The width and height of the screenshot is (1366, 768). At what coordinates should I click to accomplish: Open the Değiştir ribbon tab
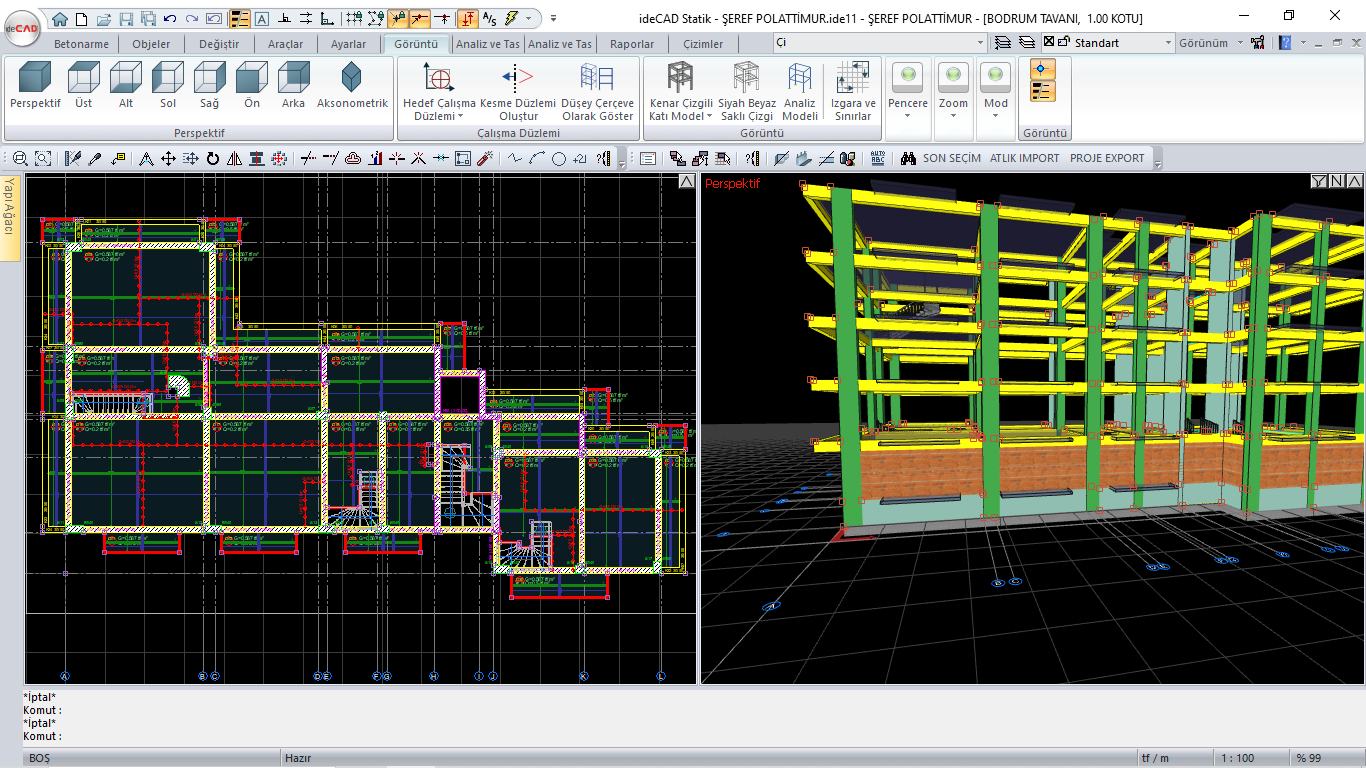(219, 44)
